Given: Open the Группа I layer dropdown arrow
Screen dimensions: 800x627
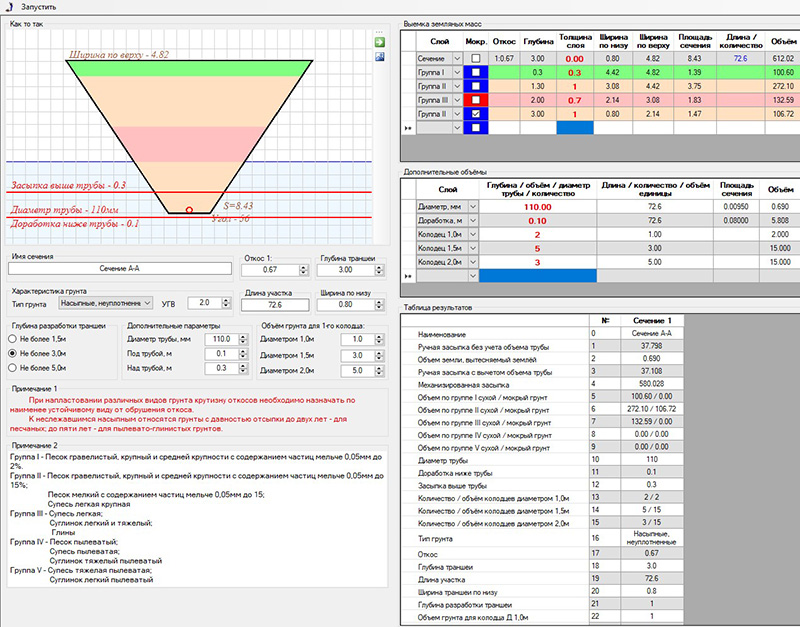Looking at the screenshot, I should point(457,72).
